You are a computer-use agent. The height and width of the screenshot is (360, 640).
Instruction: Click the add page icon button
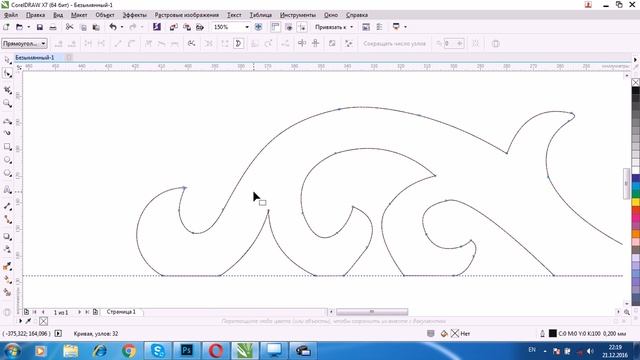click(x=95, y=312)
